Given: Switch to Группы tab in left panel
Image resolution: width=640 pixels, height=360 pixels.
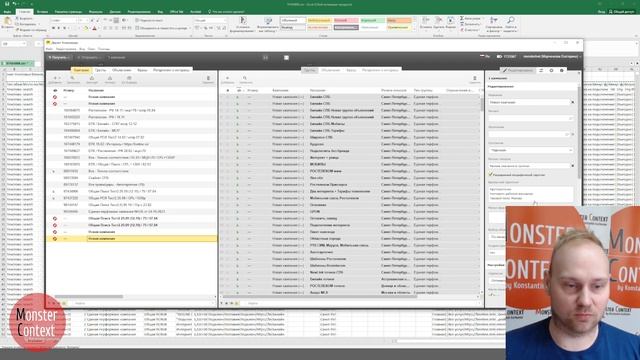Looking at the screenshot, I should [100, 70].
